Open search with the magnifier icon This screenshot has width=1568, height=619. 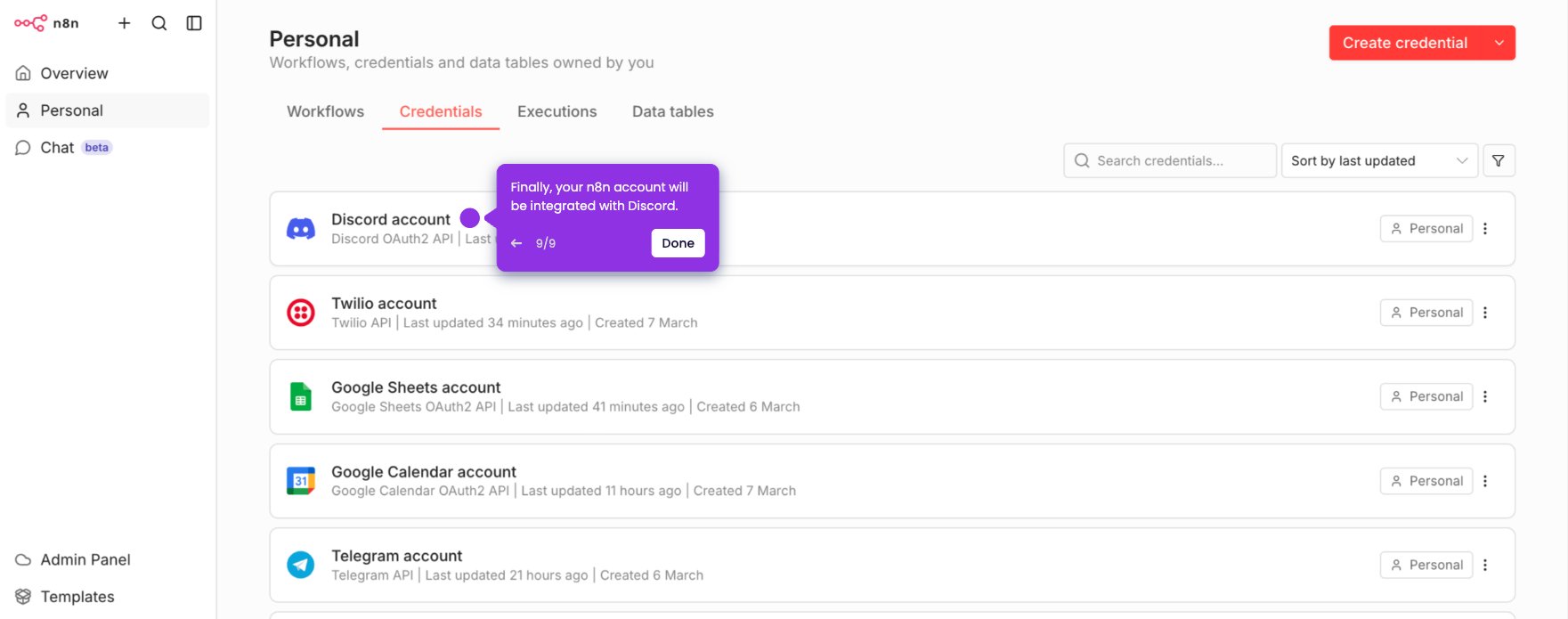tap(159, 23)
